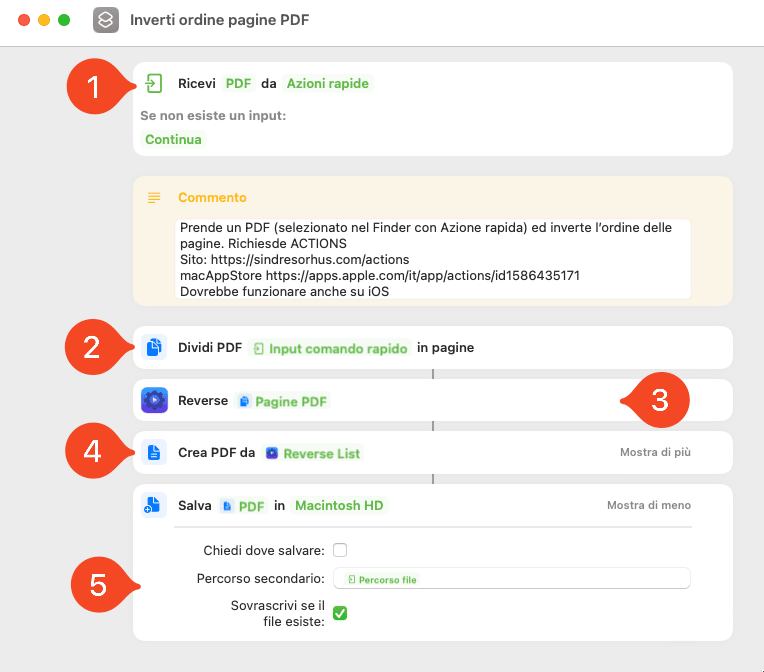Uncheck Sovrascrivi se il file esiste
764x672 pixels.
click(x=340, y=613)
